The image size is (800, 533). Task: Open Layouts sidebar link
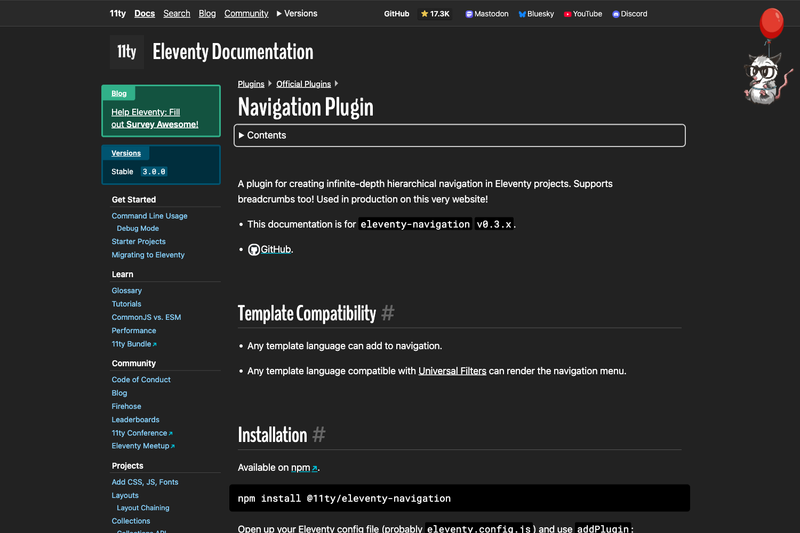(125, 495)
